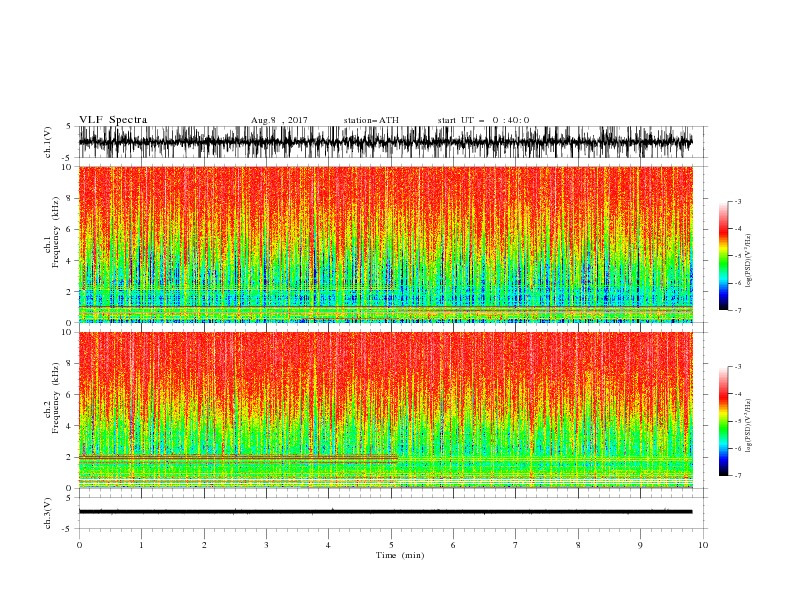The image size is (792, 612).
Task: Click the "6" kHz tick on ch.2 spectrogram
Action: coord(70,394)
